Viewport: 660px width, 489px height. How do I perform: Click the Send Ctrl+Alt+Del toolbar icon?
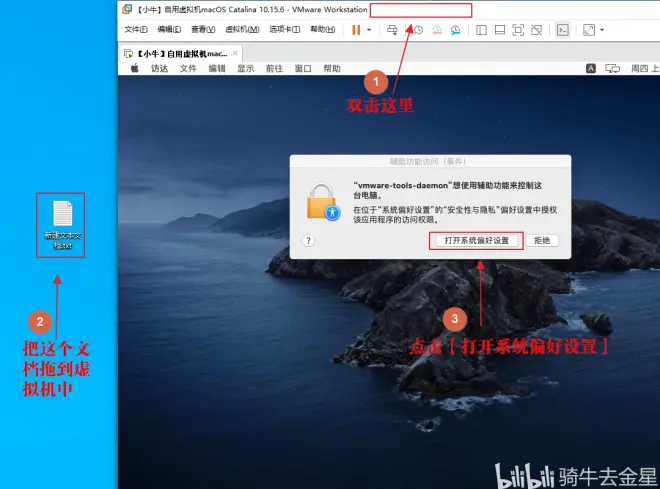point(392,30)
